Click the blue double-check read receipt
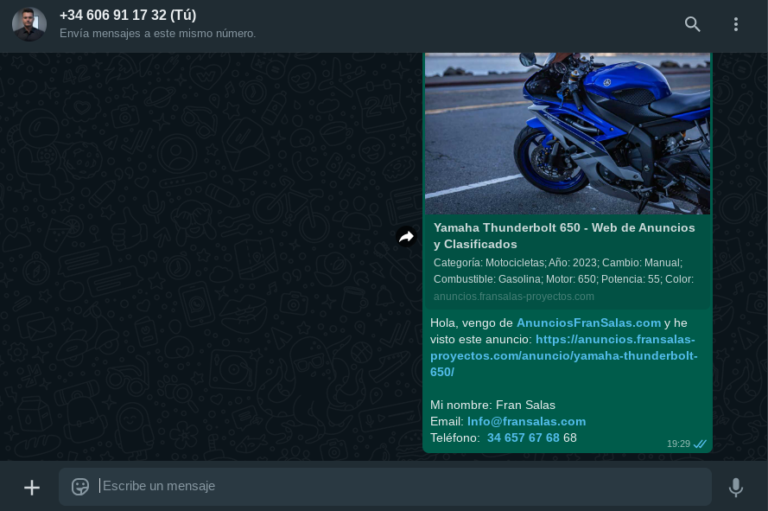This screenshot has height=511, width=768. pos(700,444)
